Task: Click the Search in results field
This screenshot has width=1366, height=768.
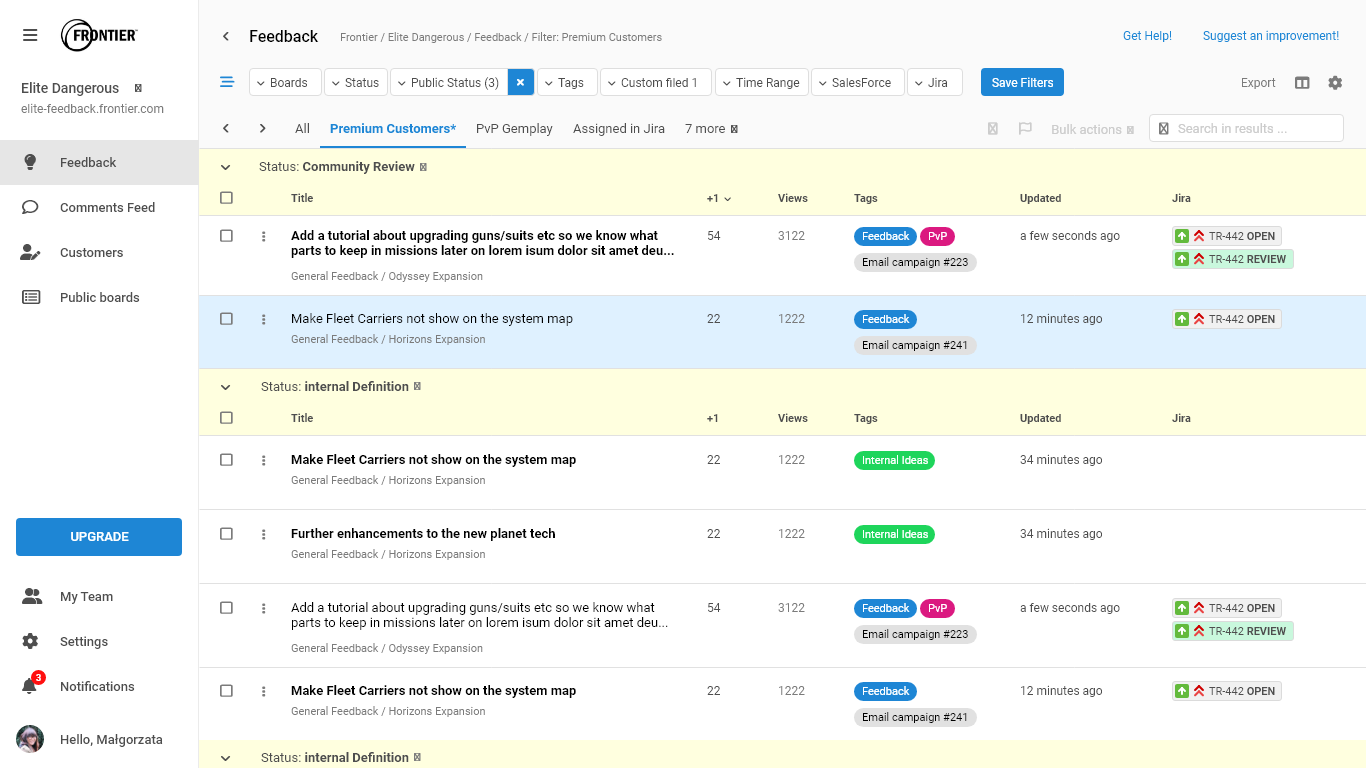Action: tap(1255, 128)
